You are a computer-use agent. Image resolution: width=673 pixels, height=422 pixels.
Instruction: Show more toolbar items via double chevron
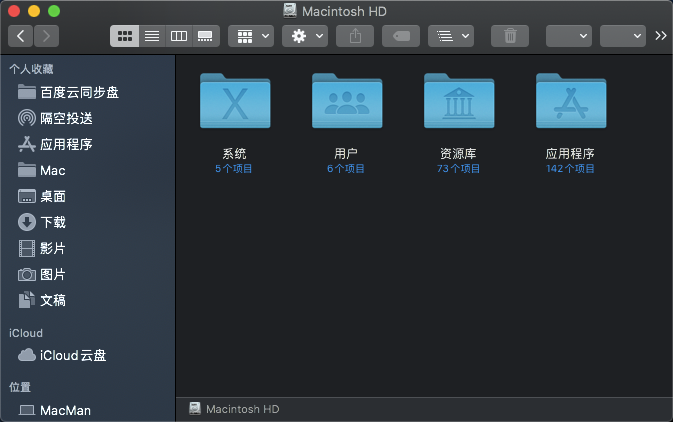[661, 36]
